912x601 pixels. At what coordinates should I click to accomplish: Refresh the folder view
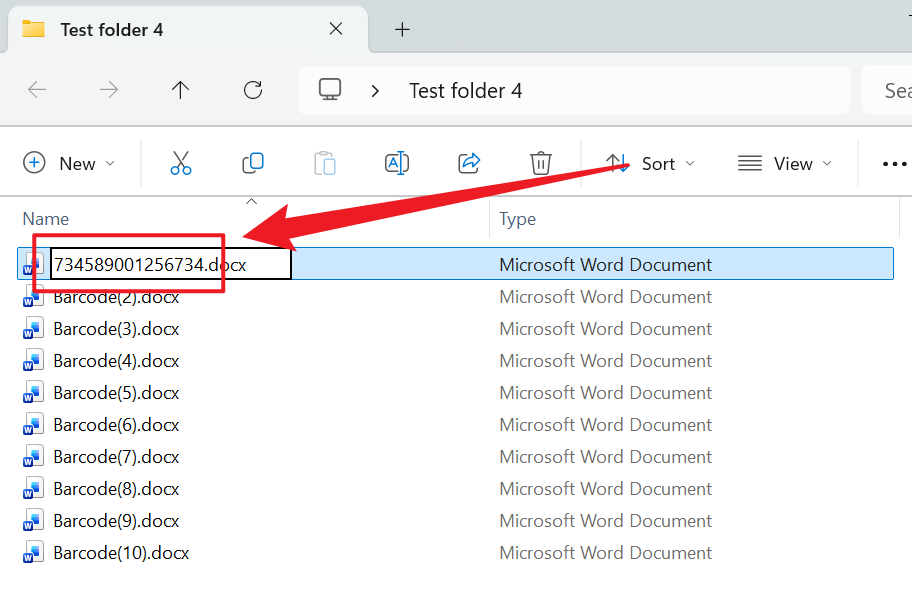253,90
